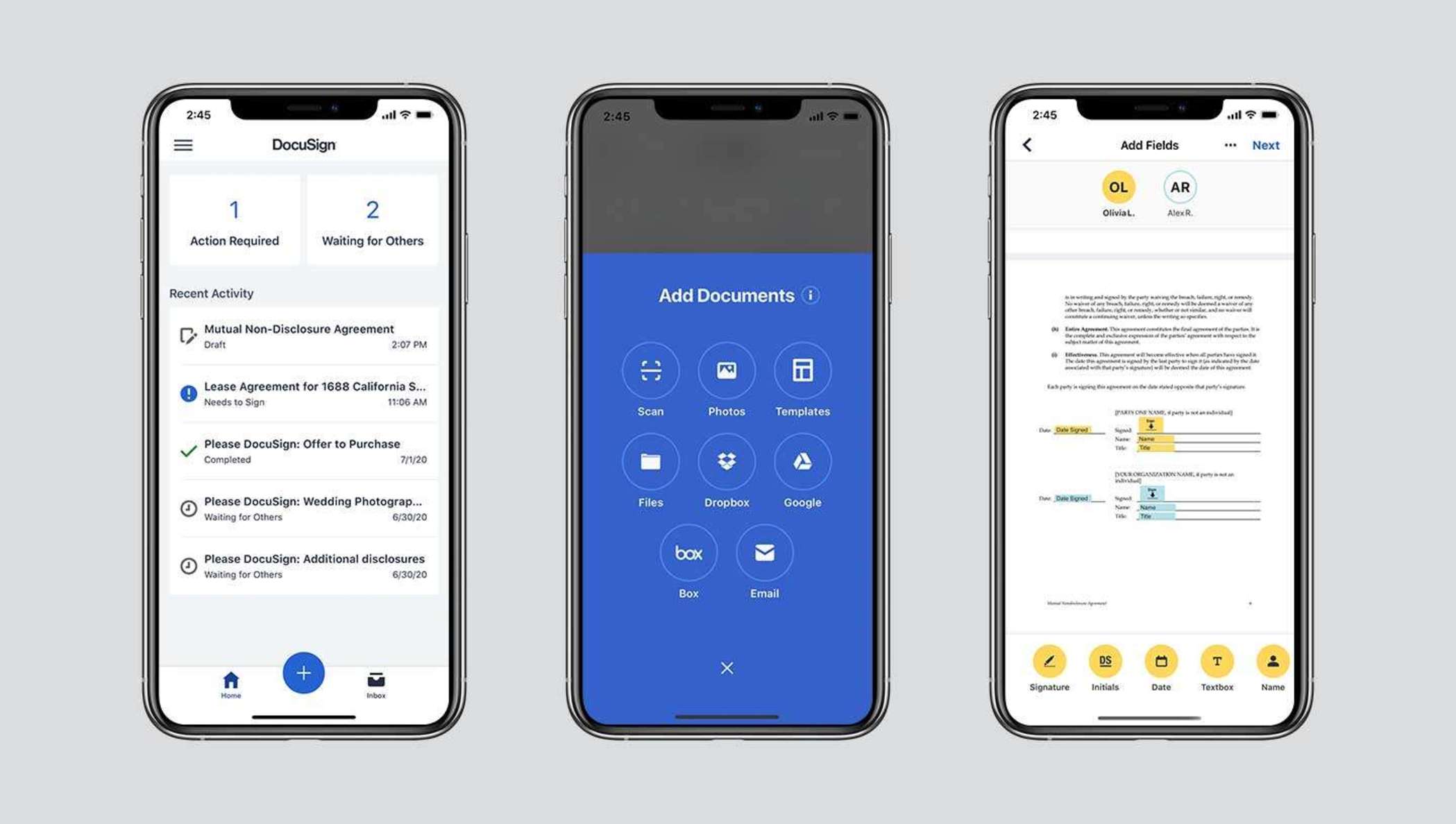This screenshot has height=824, width=1456.
Task: Click the plus button to add document
Action: (303, 671)
